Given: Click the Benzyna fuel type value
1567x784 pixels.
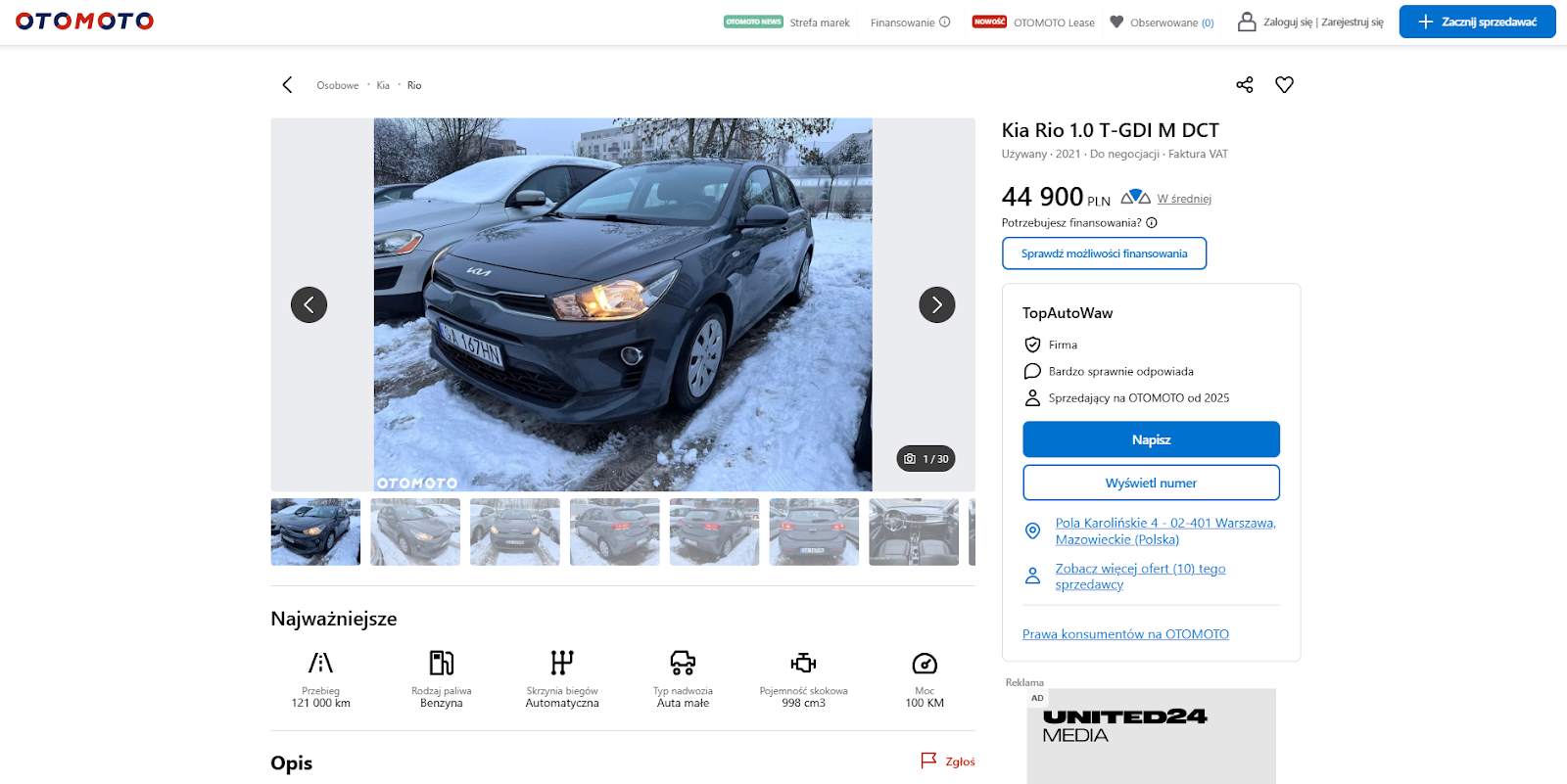Looking at the screenshot, I should point(442,703).
